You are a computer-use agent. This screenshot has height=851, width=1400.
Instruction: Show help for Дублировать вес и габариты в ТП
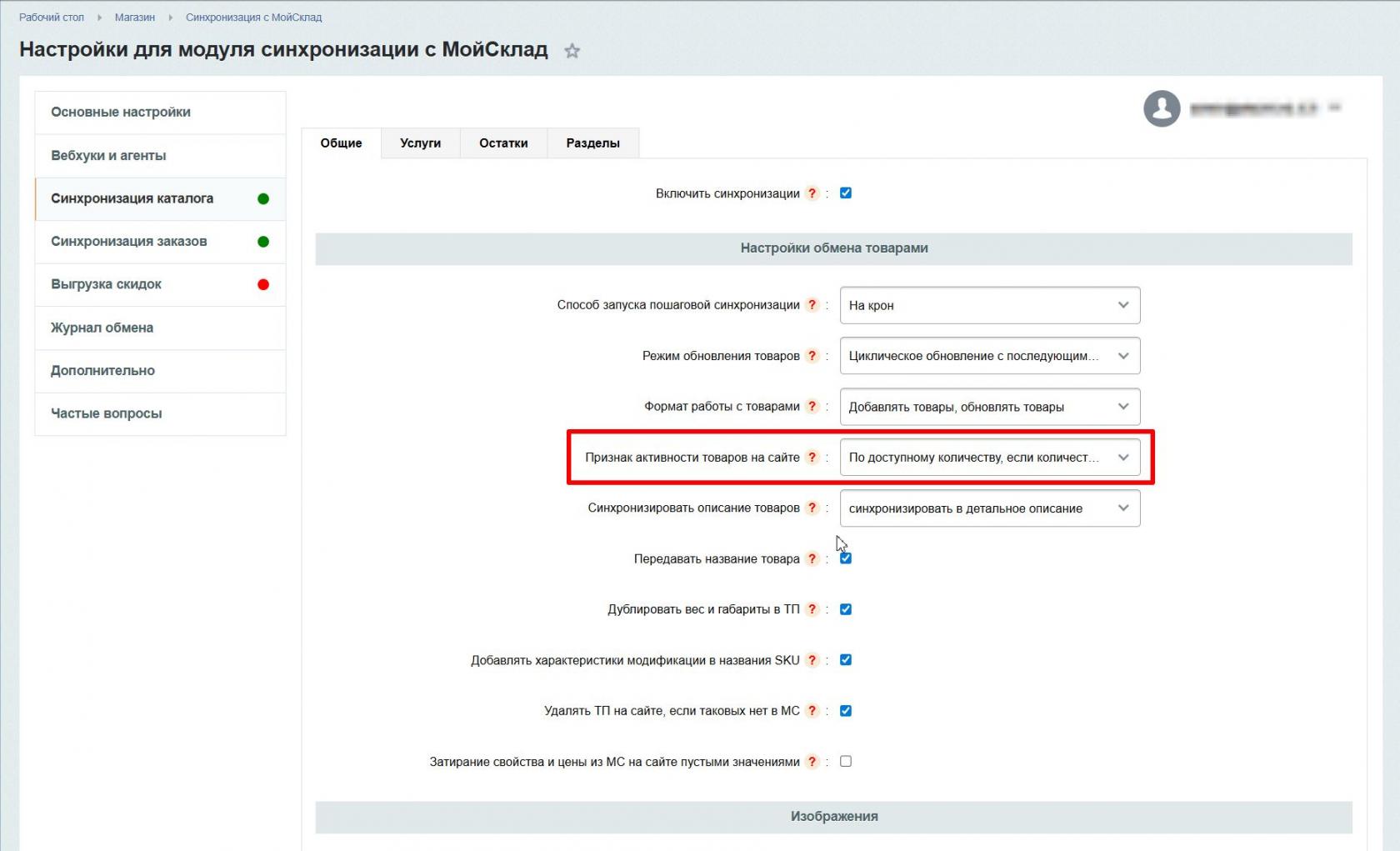click(x=812, y=609)
